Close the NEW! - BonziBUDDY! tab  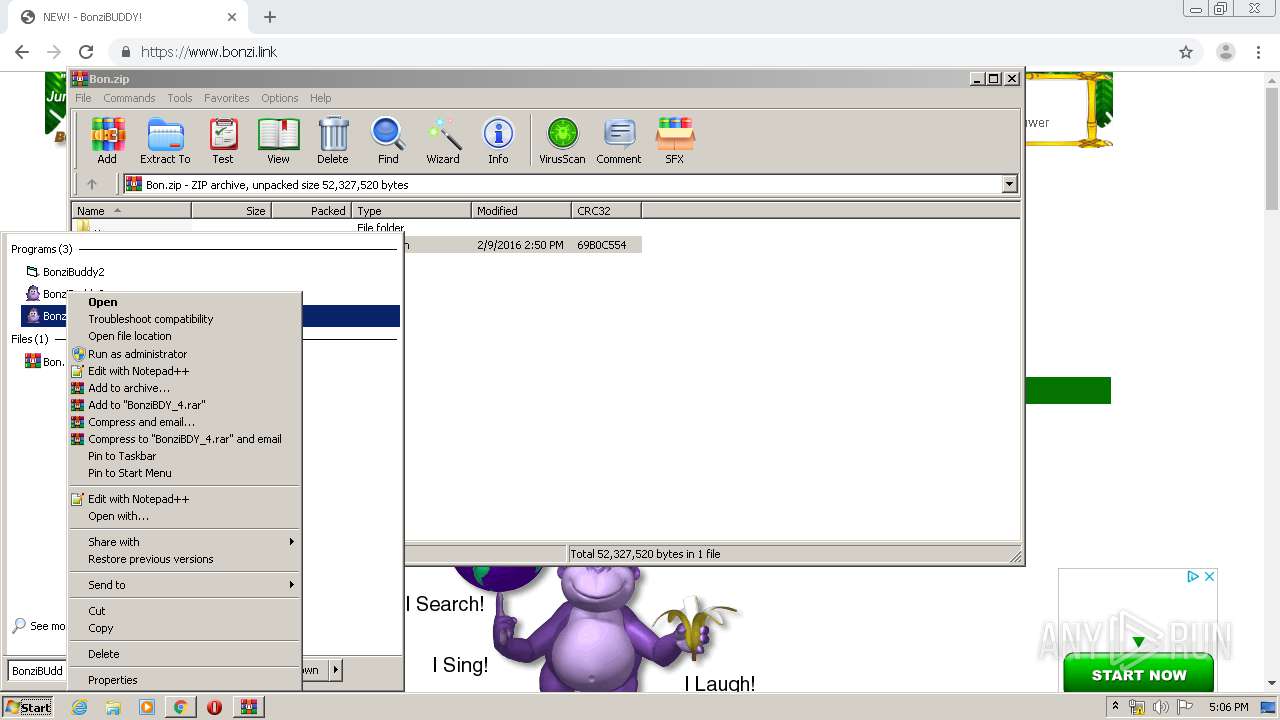pos(232,17)
